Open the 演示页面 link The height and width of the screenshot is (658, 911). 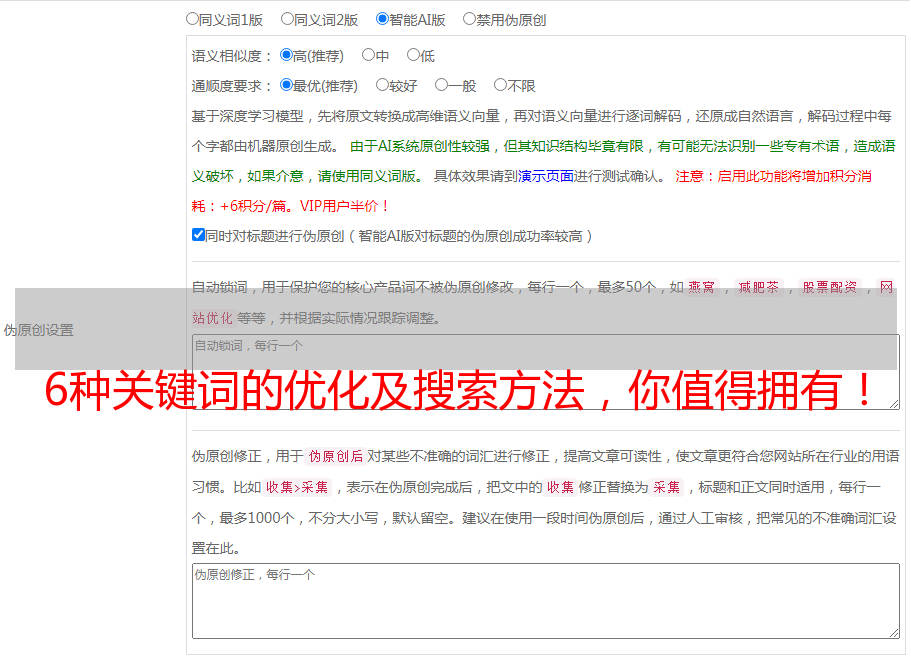click(x=546, y=176)
